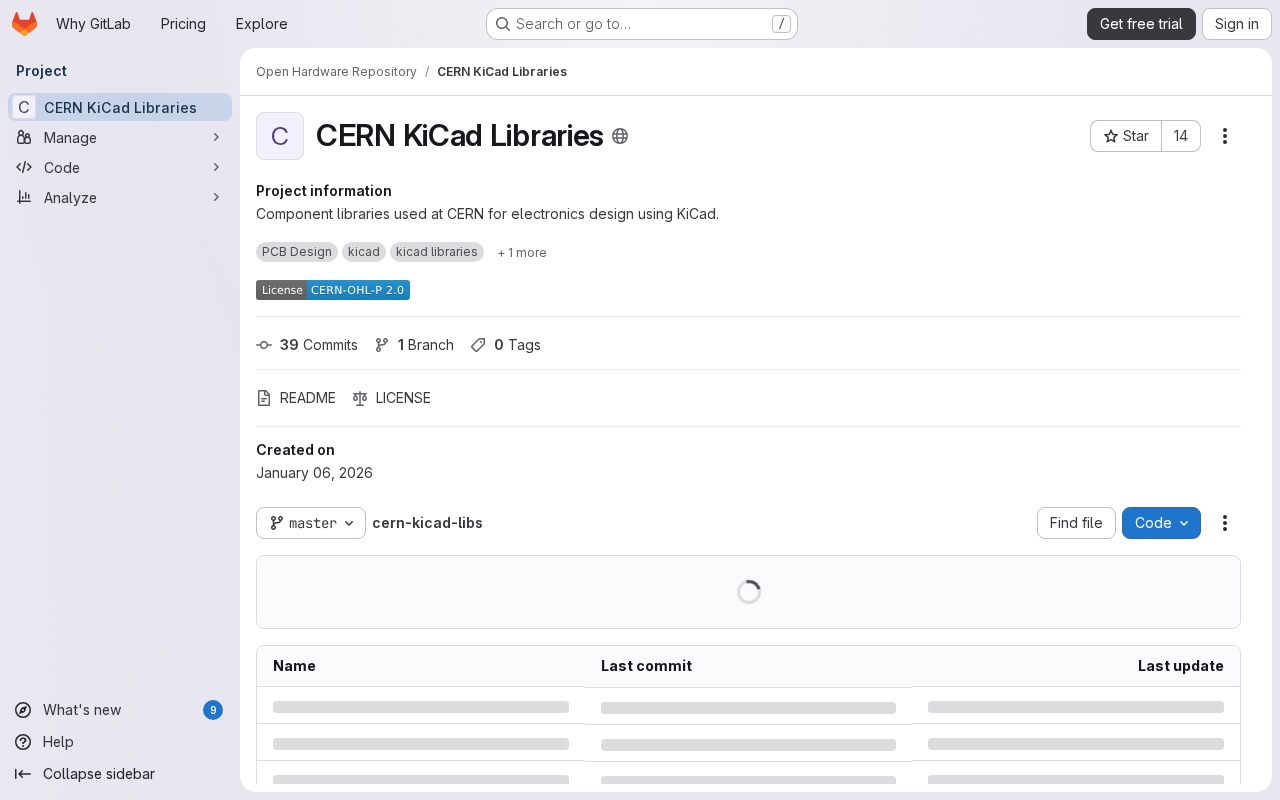Click the cern-kicad-libs path name
Screen dimensions: 1280x800
[x=427, y=523]
